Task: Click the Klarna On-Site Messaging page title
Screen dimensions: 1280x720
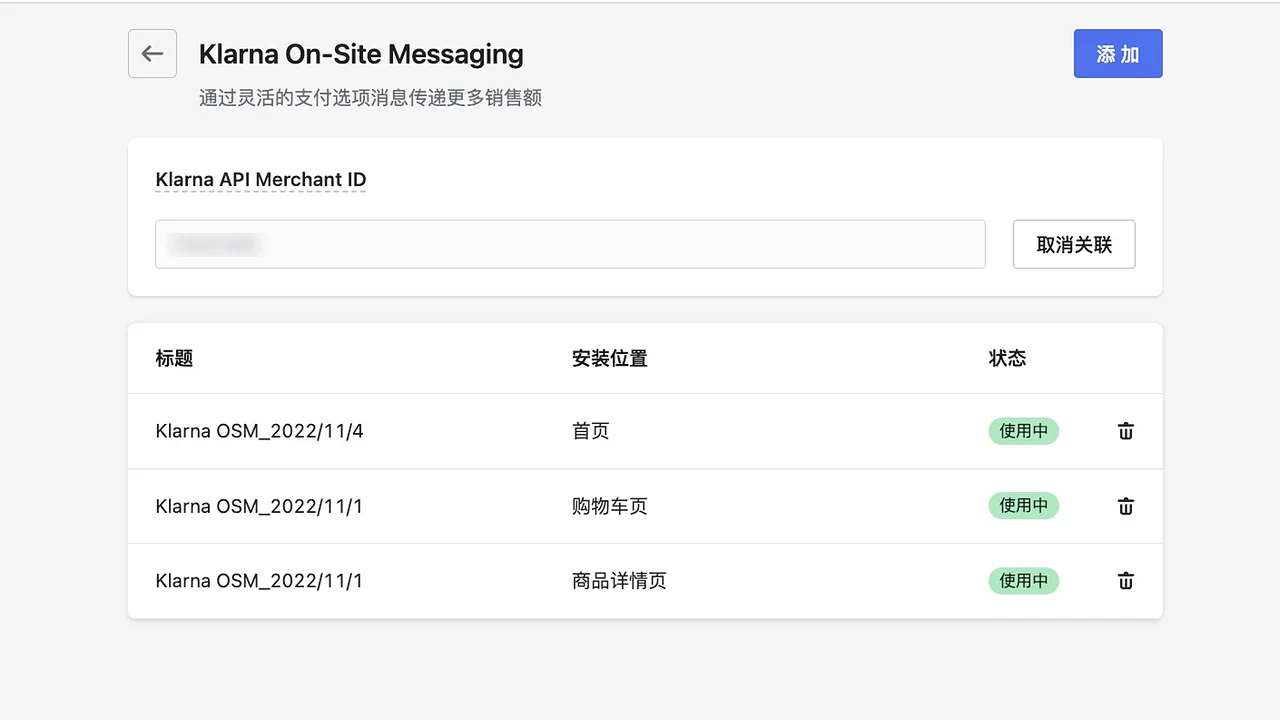Action: click(361, 55)
